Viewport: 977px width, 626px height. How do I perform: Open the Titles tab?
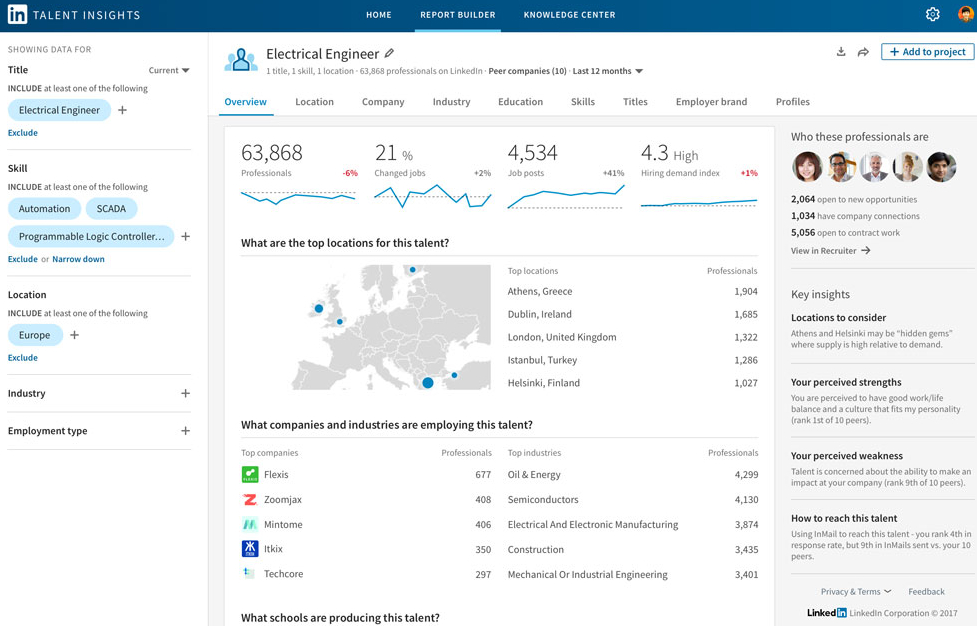[x=636, y=102]
